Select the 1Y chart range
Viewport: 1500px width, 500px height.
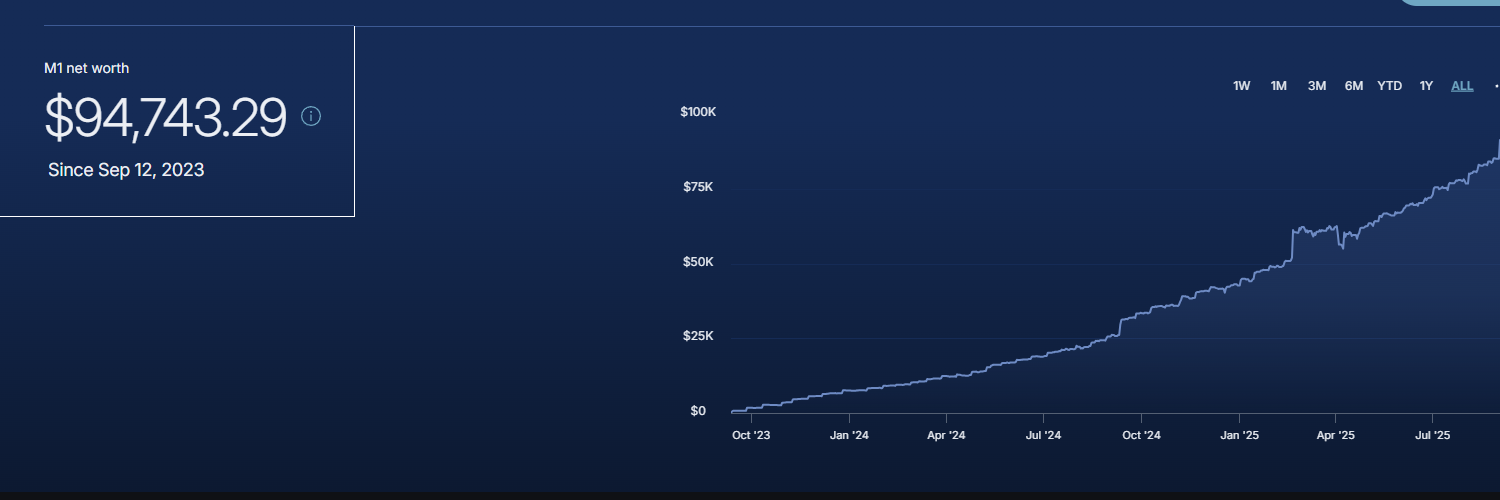[1427, 86]
